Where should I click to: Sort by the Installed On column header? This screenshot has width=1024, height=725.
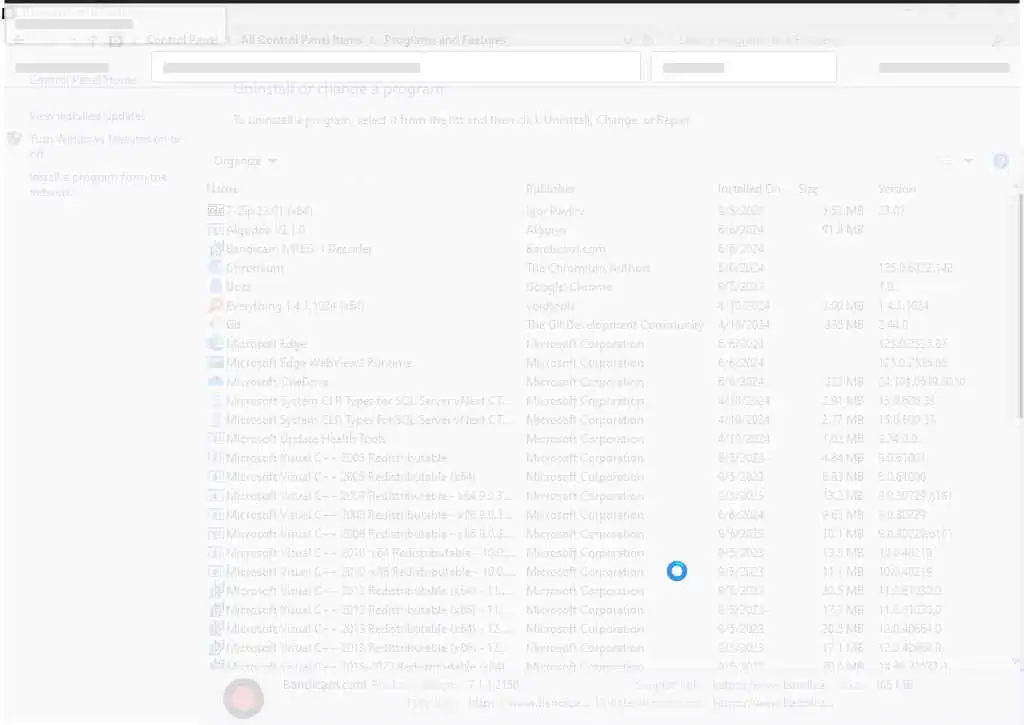point(748,189)
